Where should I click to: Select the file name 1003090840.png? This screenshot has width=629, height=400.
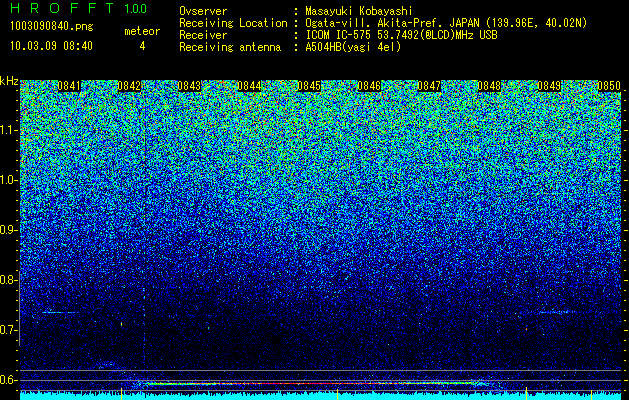tap(52, 27)
